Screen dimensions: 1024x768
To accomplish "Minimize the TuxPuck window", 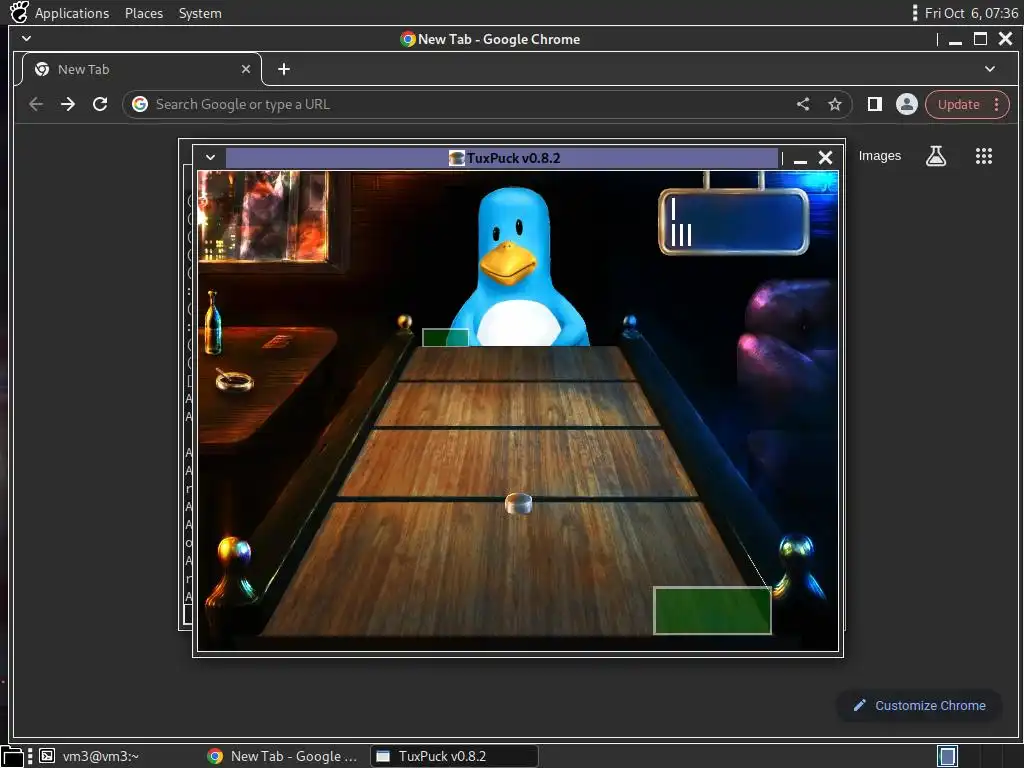I will (x=801, y=159).
